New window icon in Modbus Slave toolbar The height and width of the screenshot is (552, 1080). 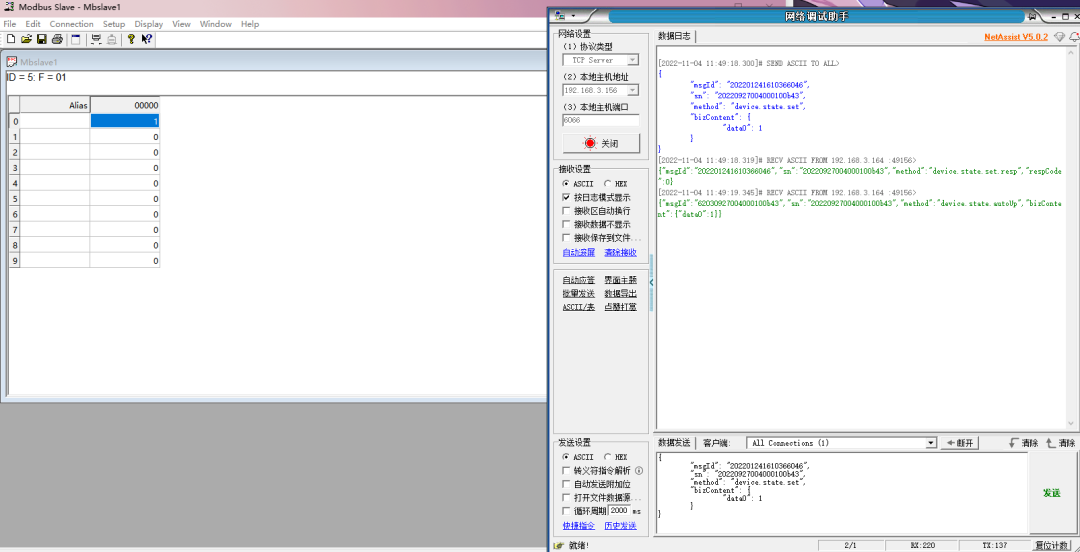pyautogui.click(x=76, y=39)
